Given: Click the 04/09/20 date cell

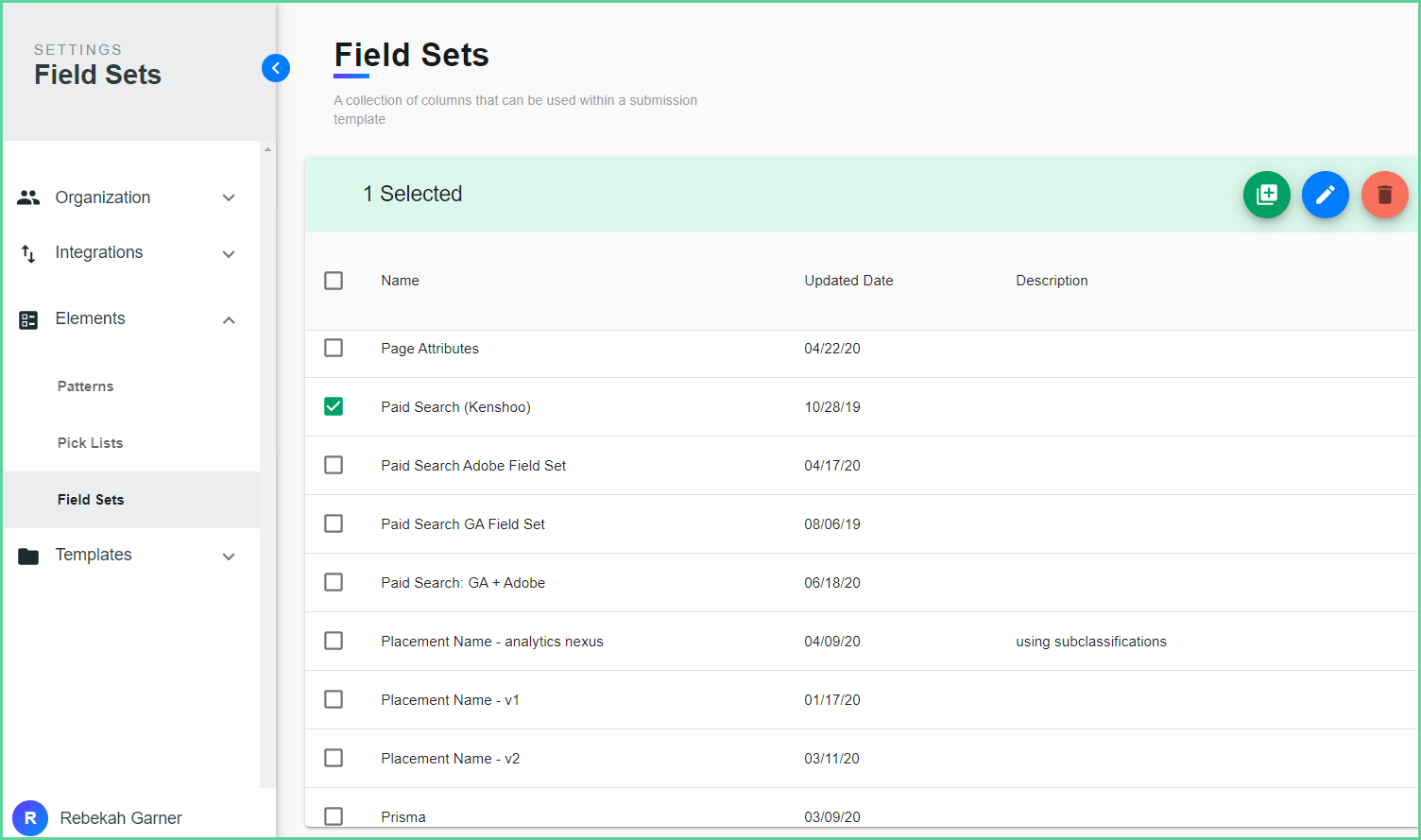Looking at the screenshot, I should pyautogui.click(x=832, y=642).
